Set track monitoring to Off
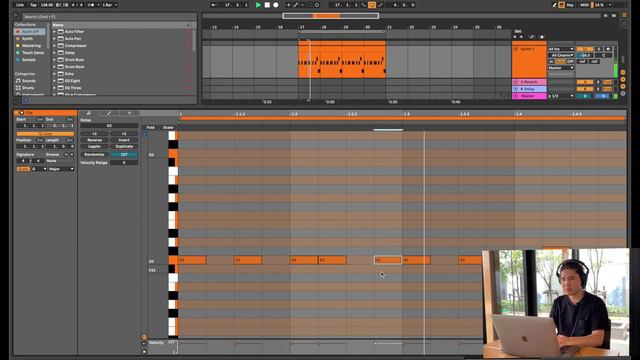 pos(570,62)
